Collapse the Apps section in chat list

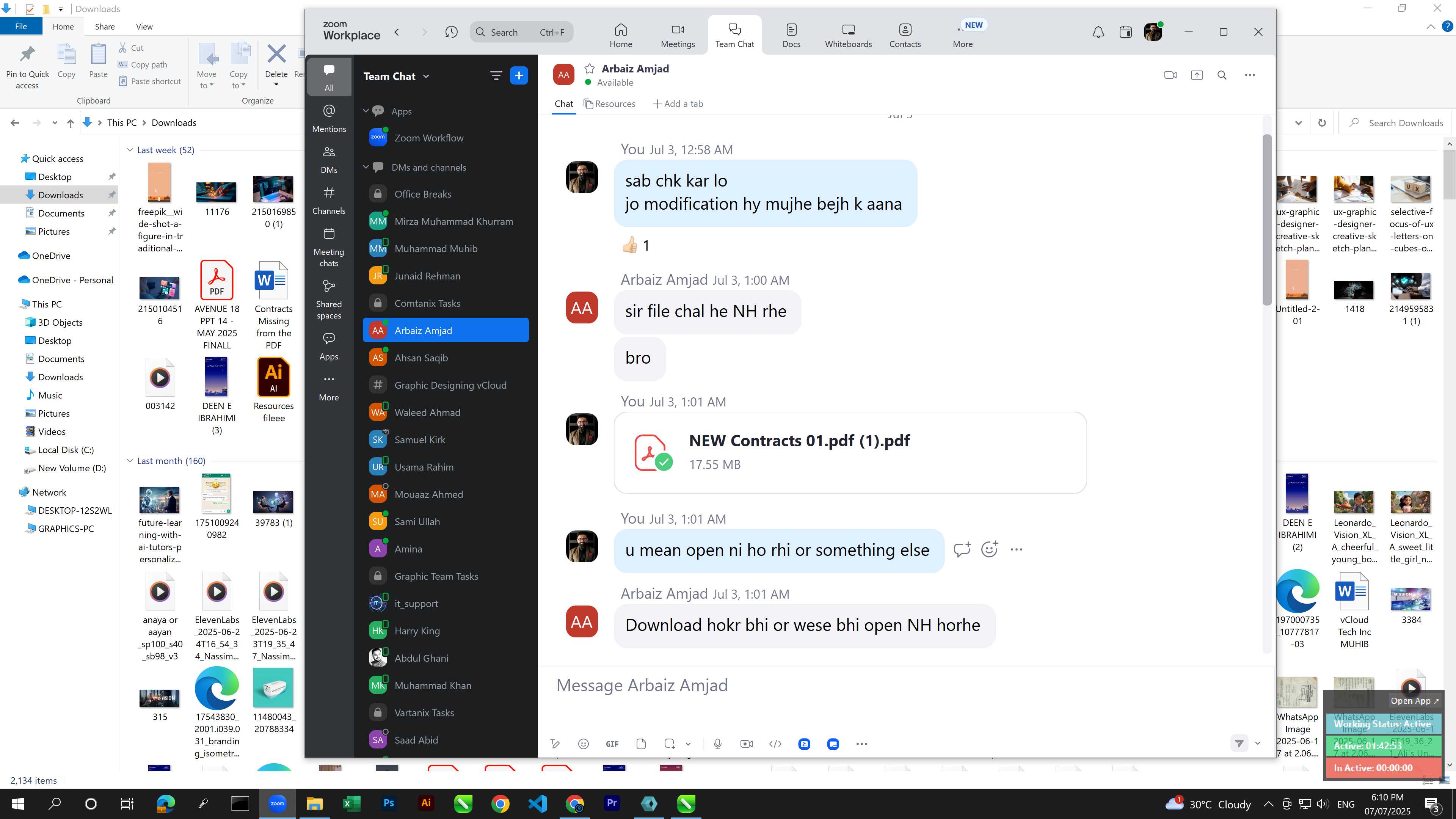[x=366, y=111]
